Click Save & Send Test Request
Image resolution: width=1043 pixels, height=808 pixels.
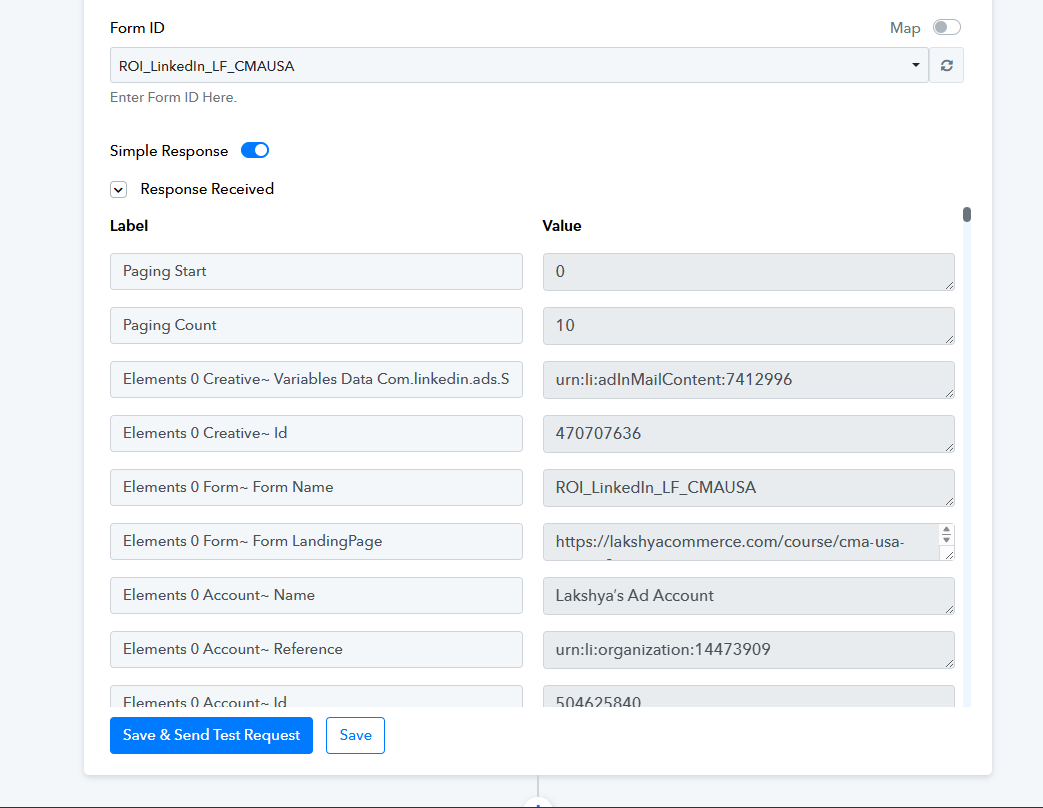(x=211, y=736)
